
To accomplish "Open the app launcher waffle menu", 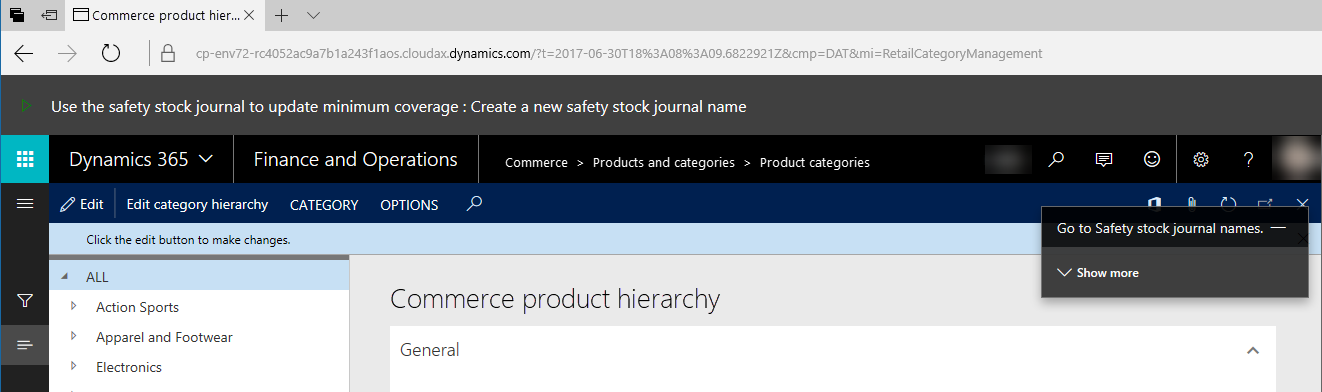I will pos(25,159).
